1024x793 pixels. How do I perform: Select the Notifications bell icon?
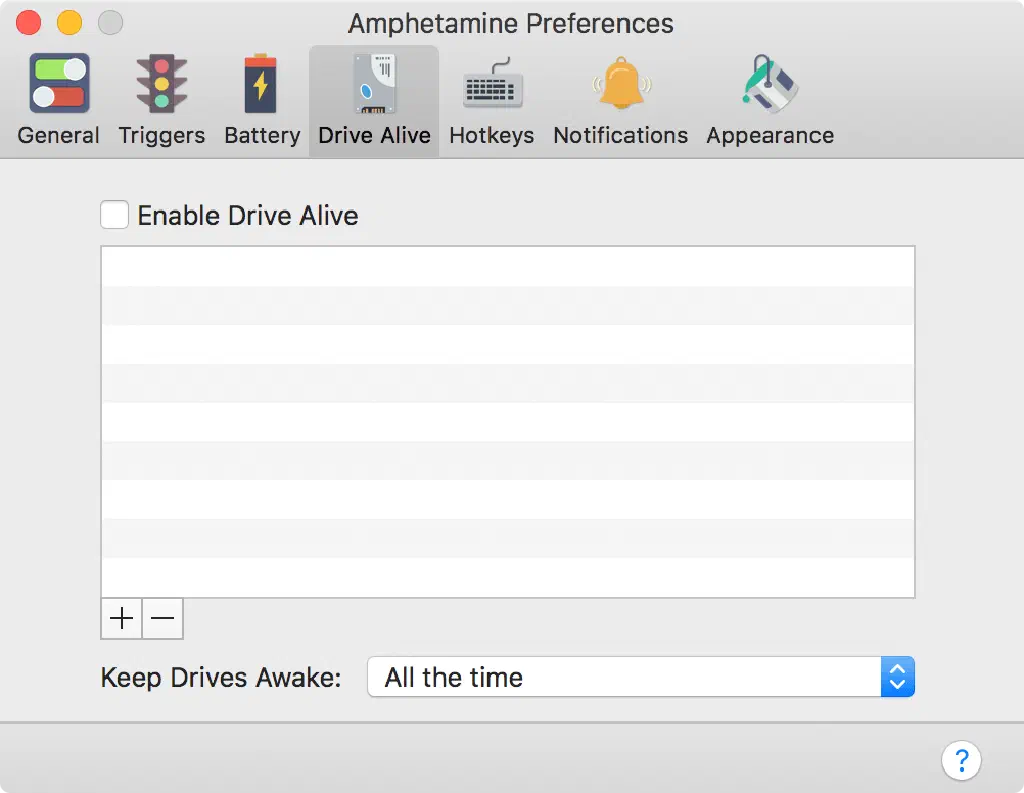pyautogui.click(x=620, y=84)
